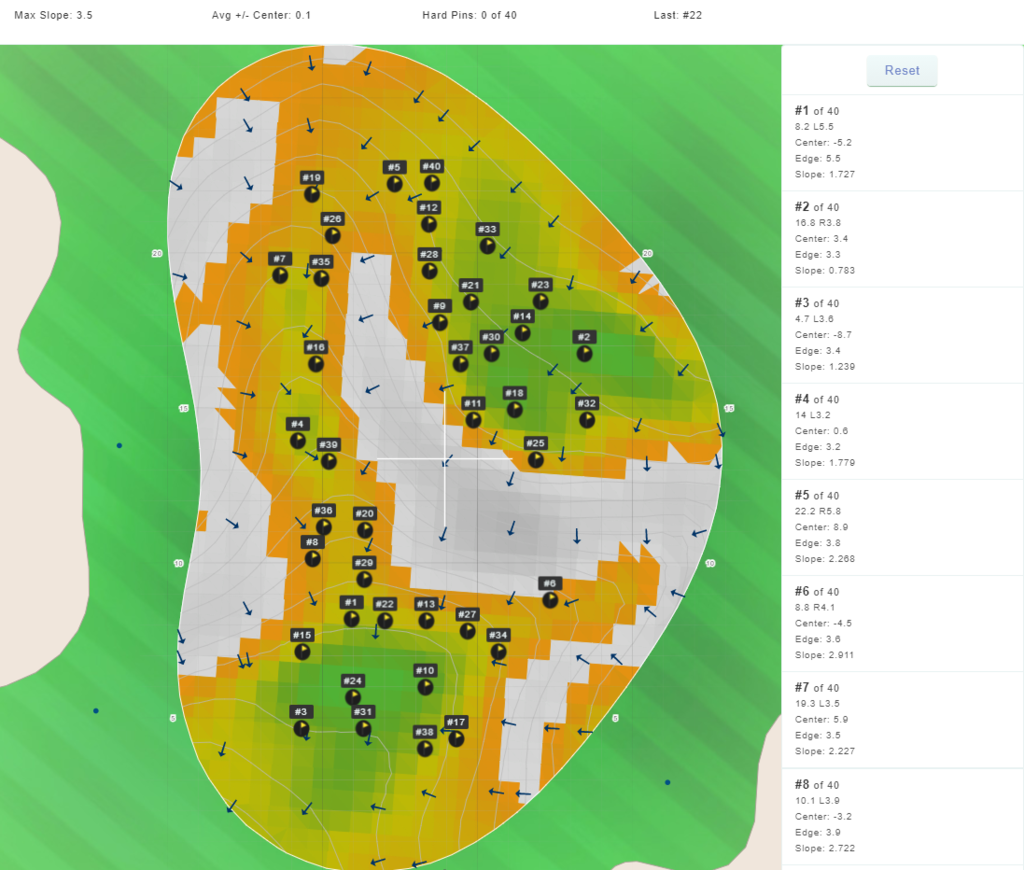Click the Last: #22 indicator
This screenshot has width=1024, height=870.
pos(678,16)
